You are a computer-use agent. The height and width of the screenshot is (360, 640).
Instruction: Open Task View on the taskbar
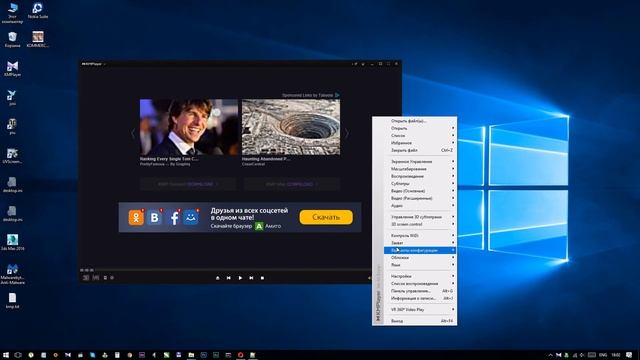coord(18,355)
